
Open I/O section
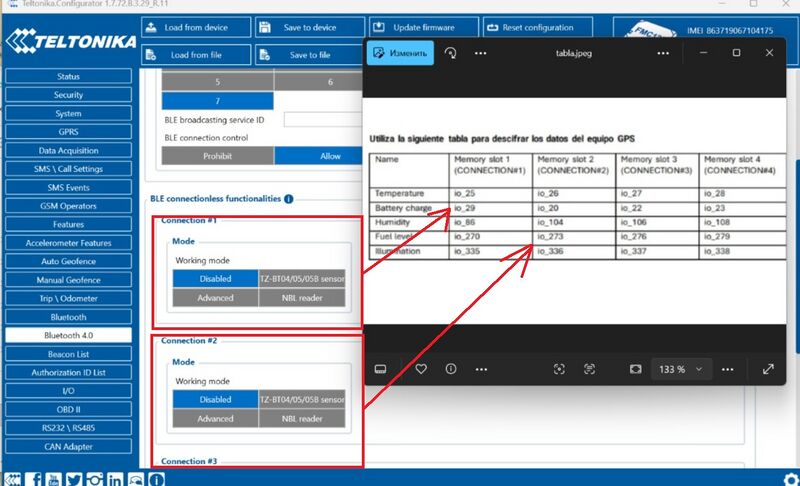(68, 391)
